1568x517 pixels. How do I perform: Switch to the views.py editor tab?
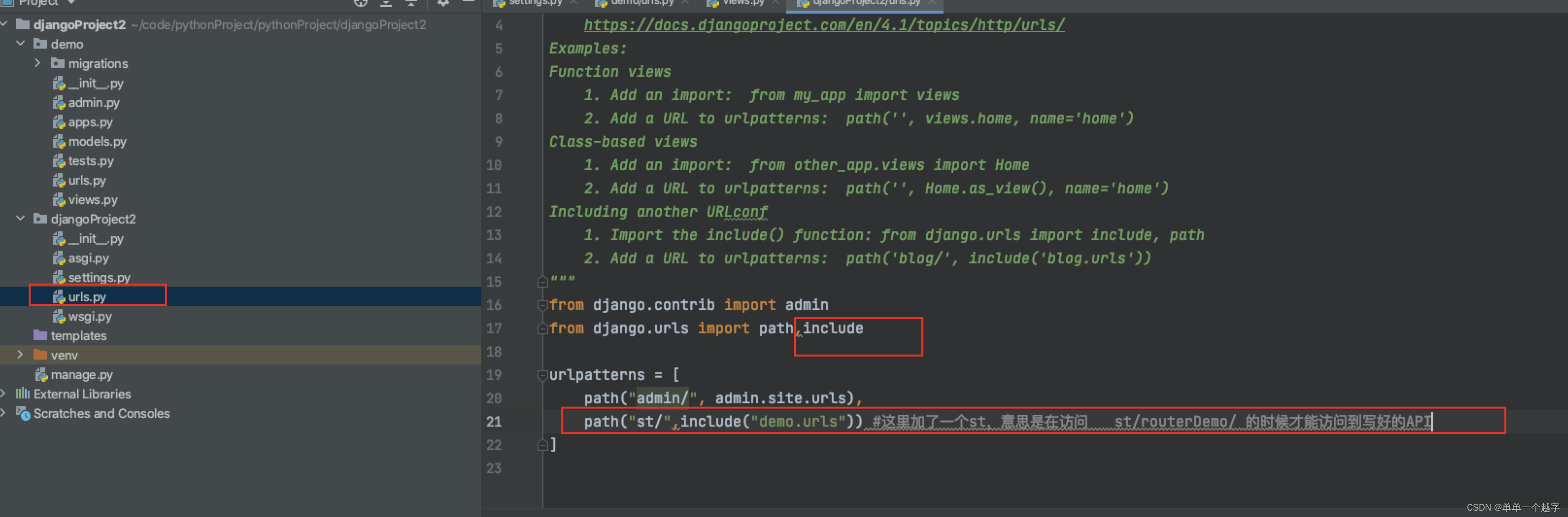743,3
